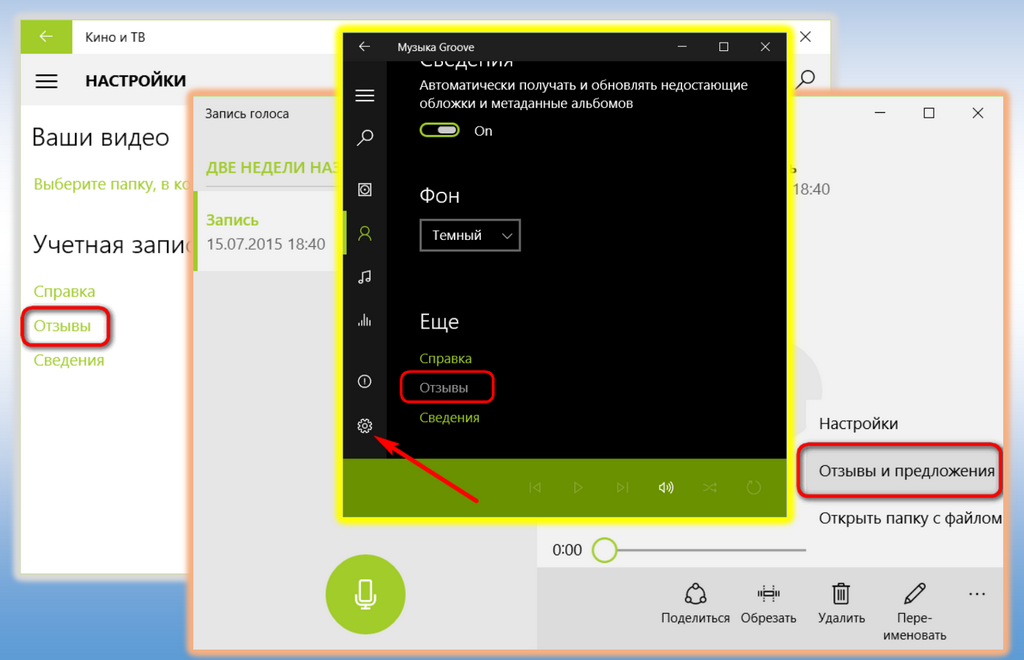Open Albums view in Groove sidebar
The image size is (1024, 660).
coord(365,189)
